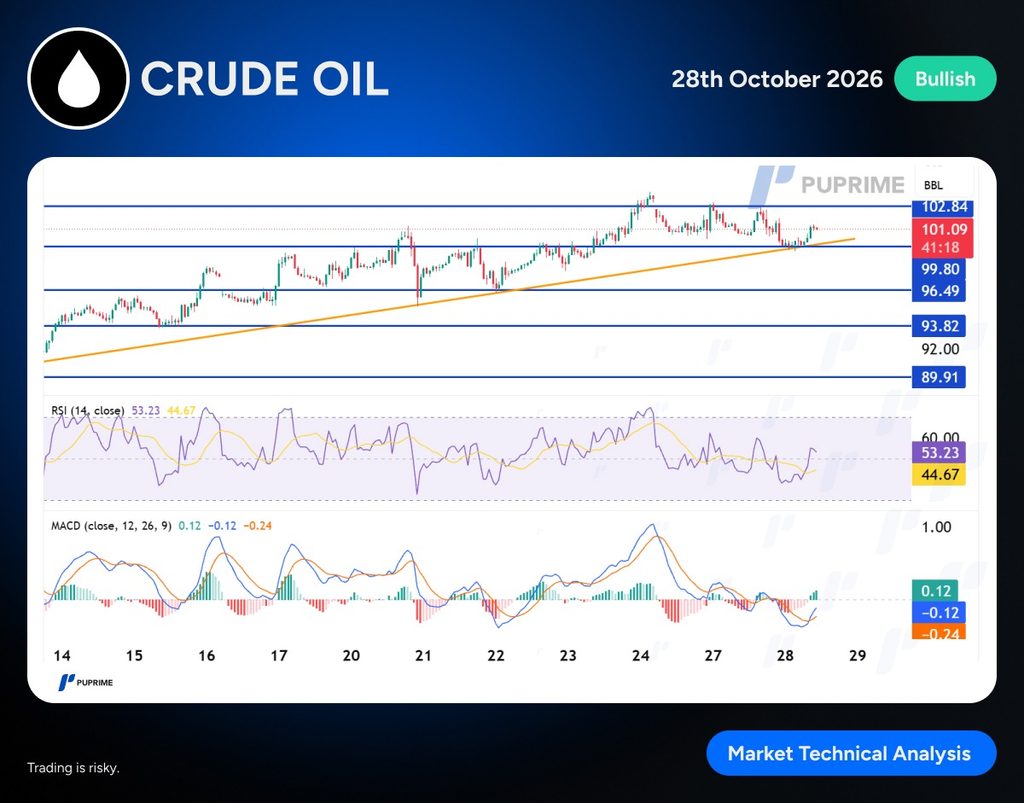This screenshot has width=1024, height=803.
Task: Select the 96.49 support level tag
Action: coord(938,291)
